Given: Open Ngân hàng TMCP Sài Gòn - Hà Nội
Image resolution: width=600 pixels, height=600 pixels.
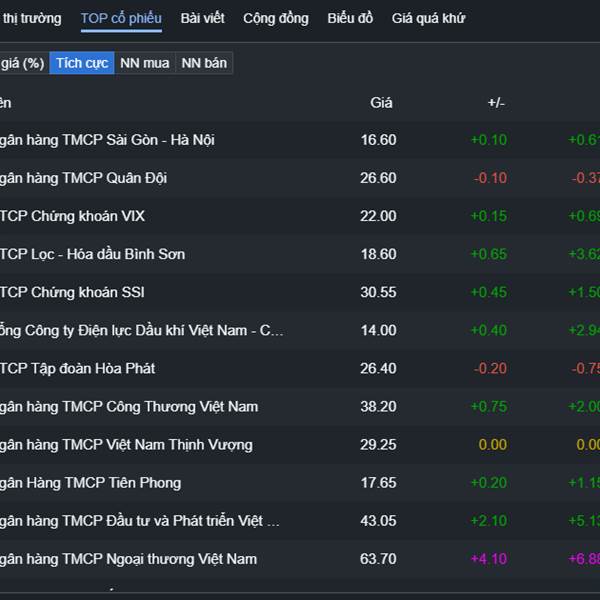Looking at the screenshot, I should pyautogui.click(x=107, y=140).
